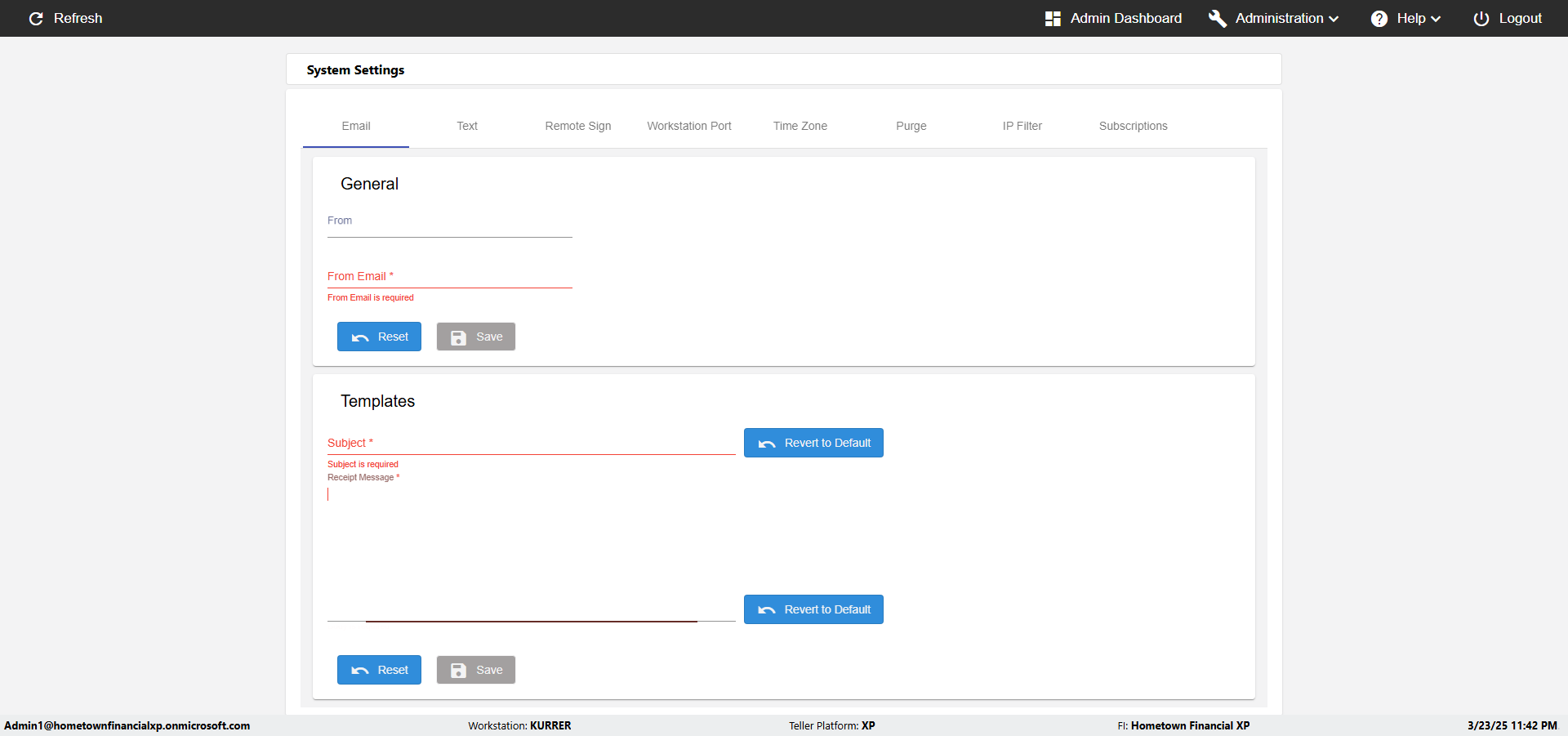
Task: Click Reset in the Templates section
Action: (380, 670)
